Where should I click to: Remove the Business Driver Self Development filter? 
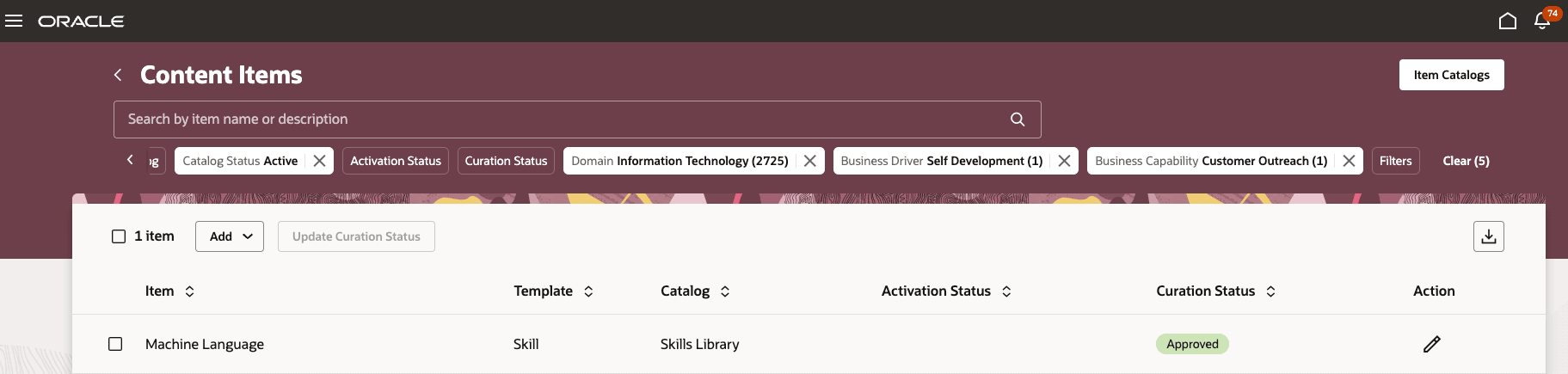pos(1064,161)
